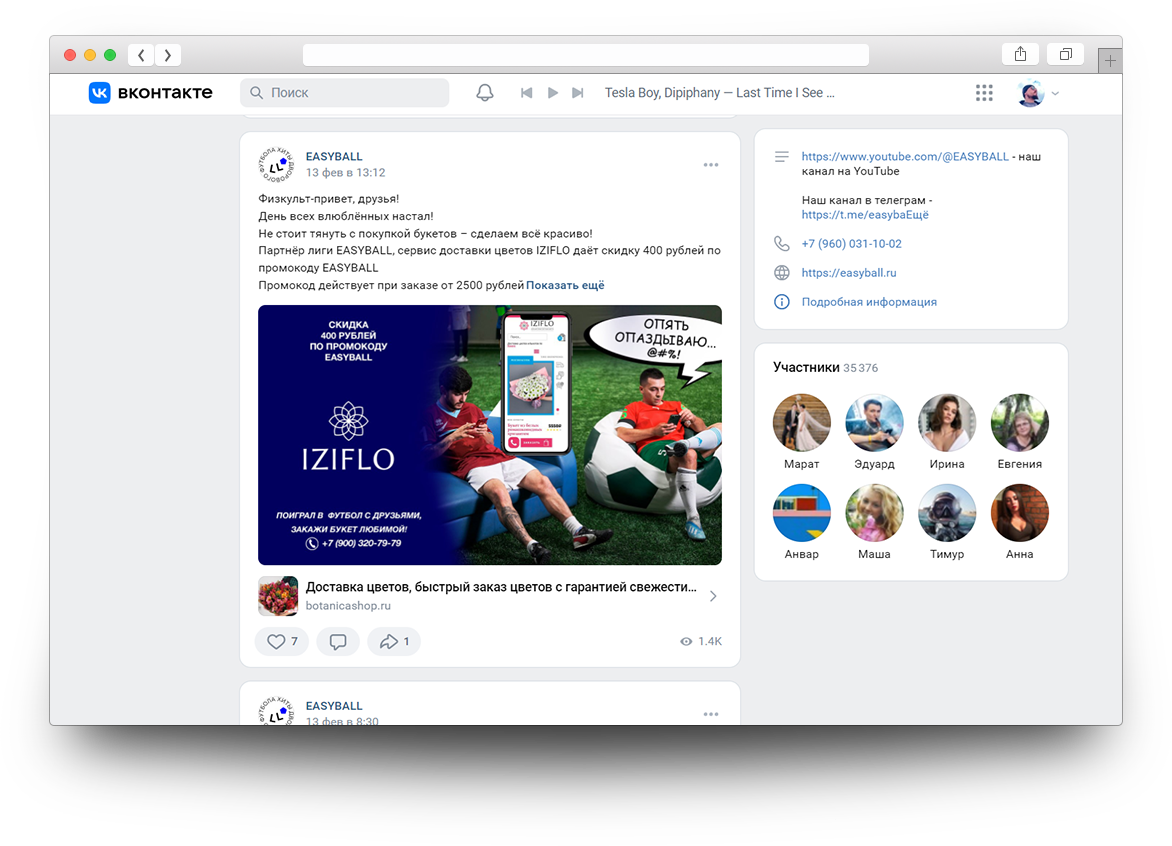The width and height of the screenshot is (1172, 846).
Task: Click the flower bouquet link thumbnail
Action: coord(278,596)
